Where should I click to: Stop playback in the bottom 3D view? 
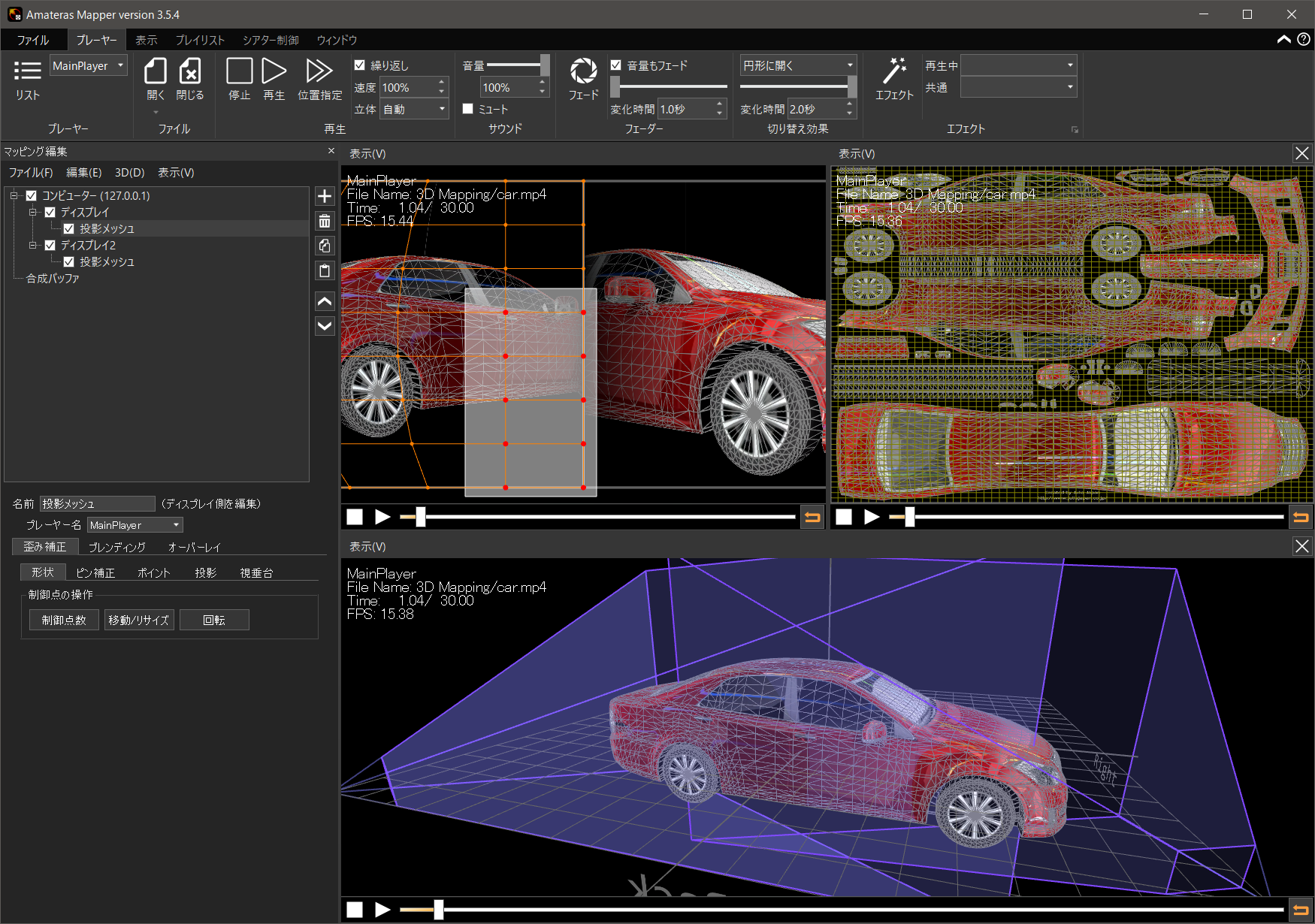click(x=355, y=910)
